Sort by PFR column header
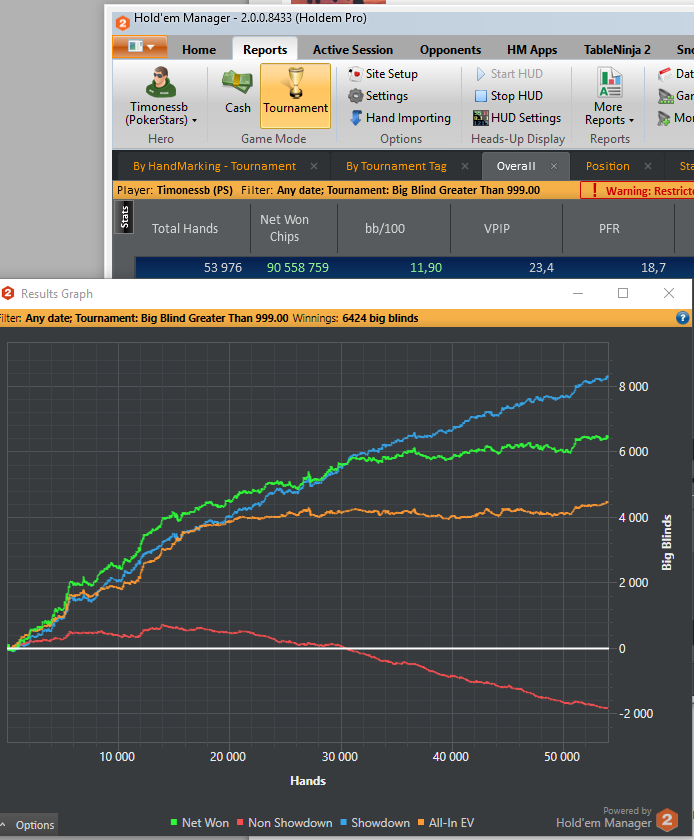Viewport: 694px width, 840px height. coord(609,228)
